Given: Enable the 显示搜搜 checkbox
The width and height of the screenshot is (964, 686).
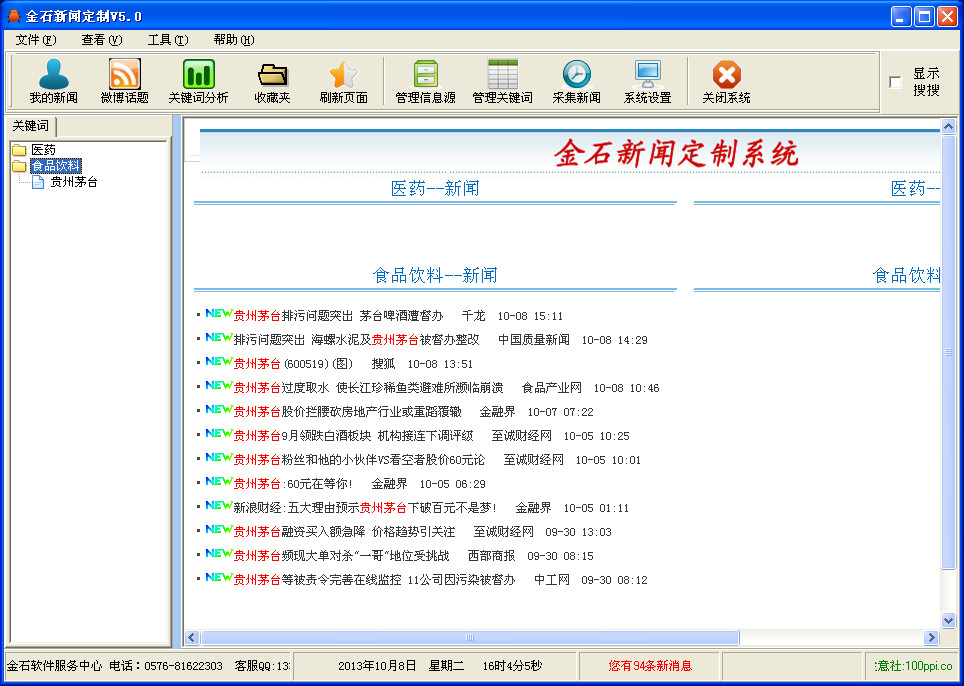Looking at the screenshot, I should [x=895, y=82].
